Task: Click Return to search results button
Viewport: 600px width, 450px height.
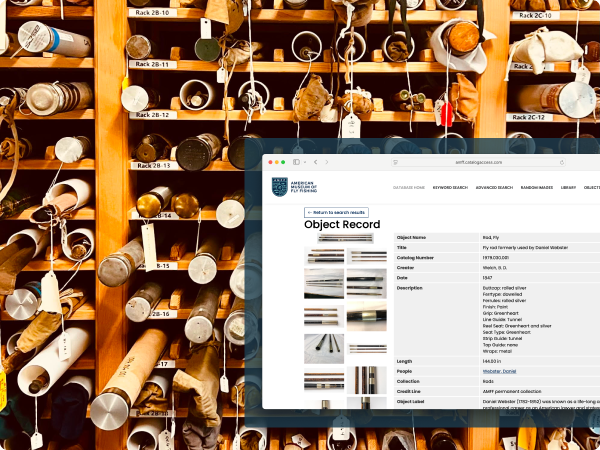Action: [337, 213]
